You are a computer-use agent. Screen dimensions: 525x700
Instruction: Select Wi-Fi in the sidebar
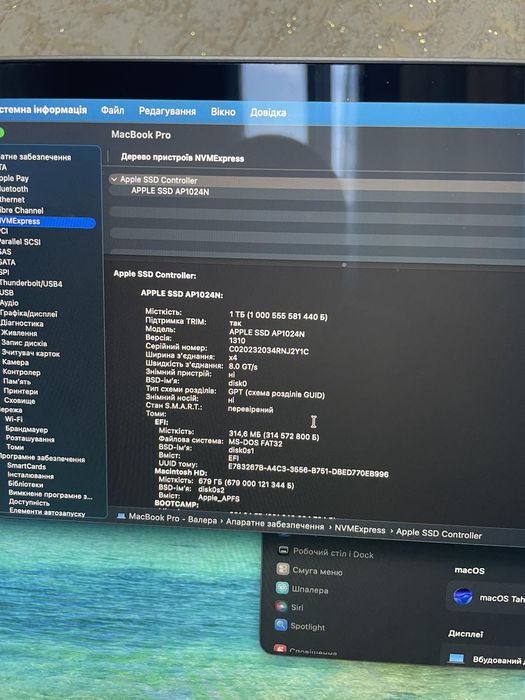pyautogui.click(x=13, y=419)
